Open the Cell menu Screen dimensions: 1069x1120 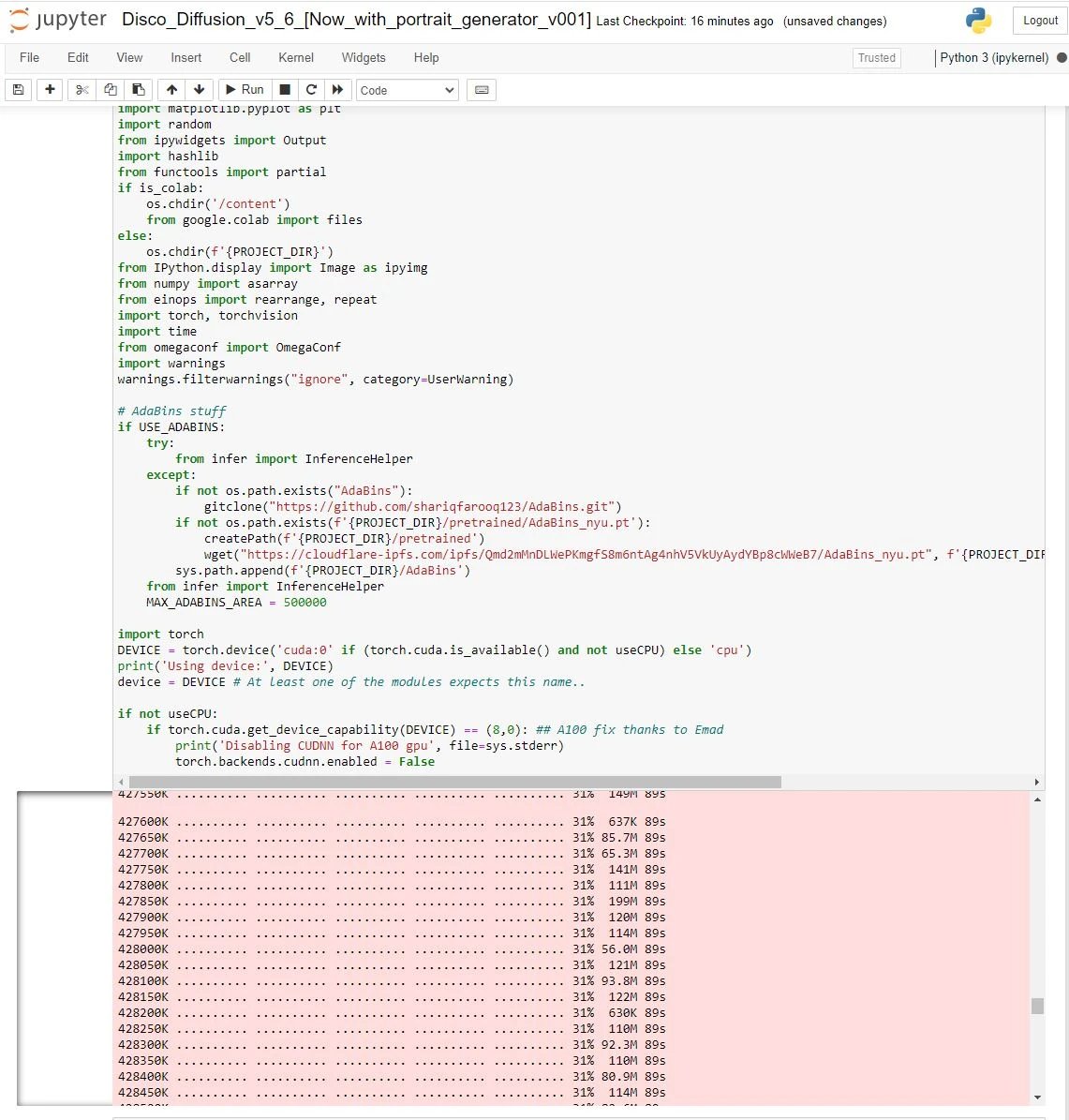coord(240,58)
